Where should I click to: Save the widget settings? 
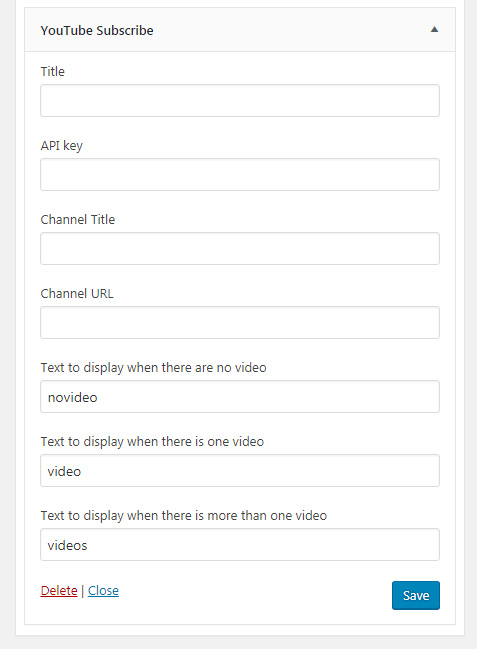[416, 596]
